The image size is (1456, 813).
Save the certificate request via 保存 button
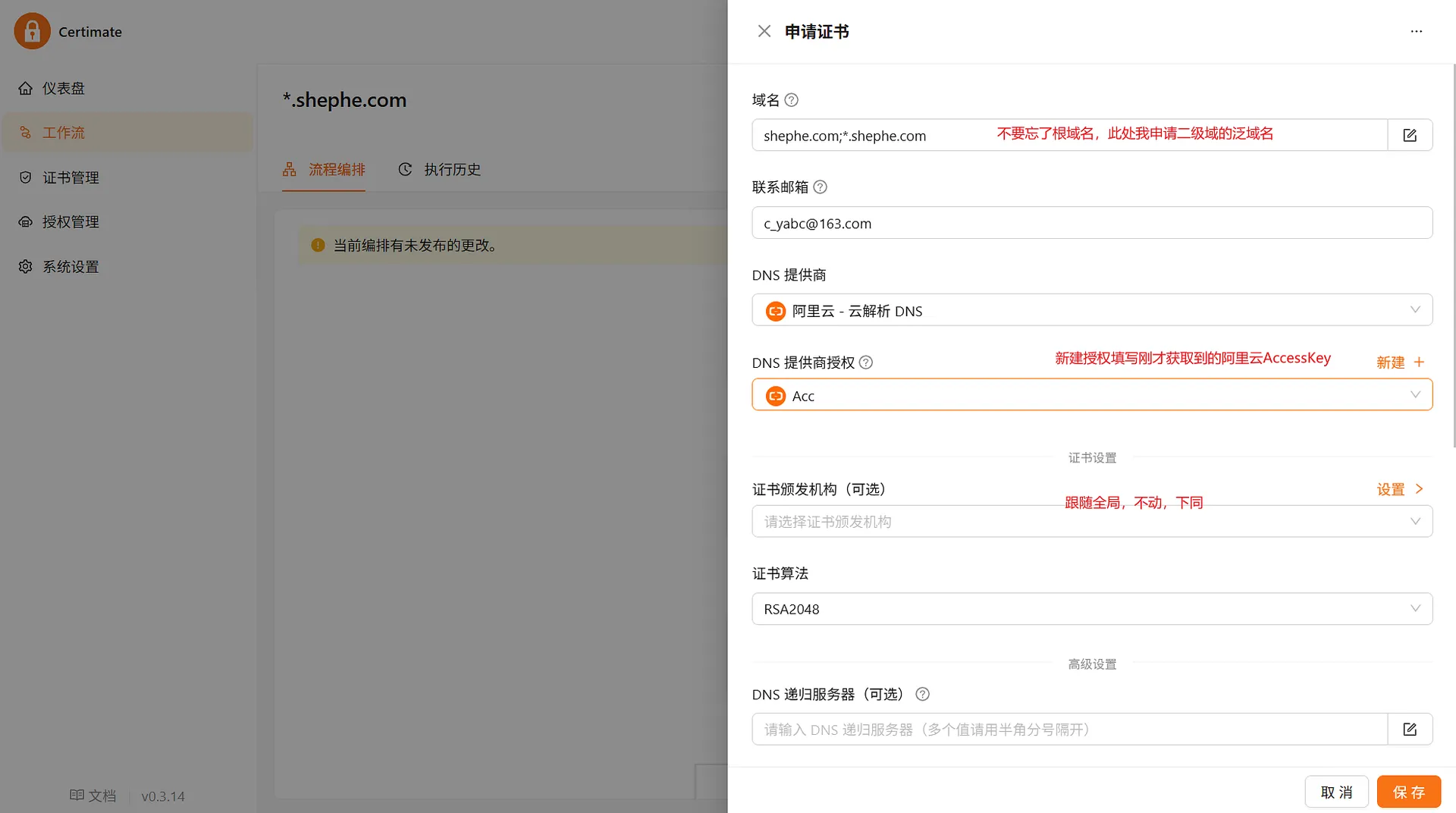pyautogui.click(x=1408, y=791)
